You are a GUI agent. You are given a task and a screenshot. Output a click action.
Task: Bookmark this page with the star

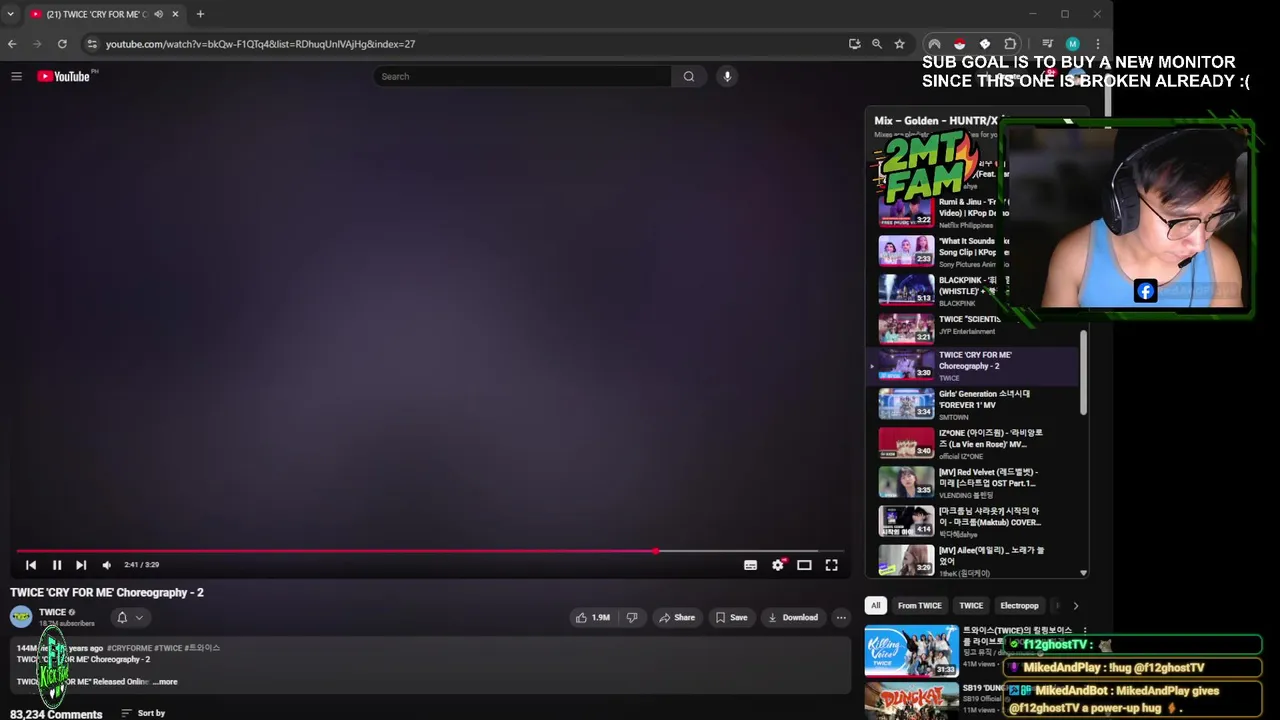click(899, 44)
